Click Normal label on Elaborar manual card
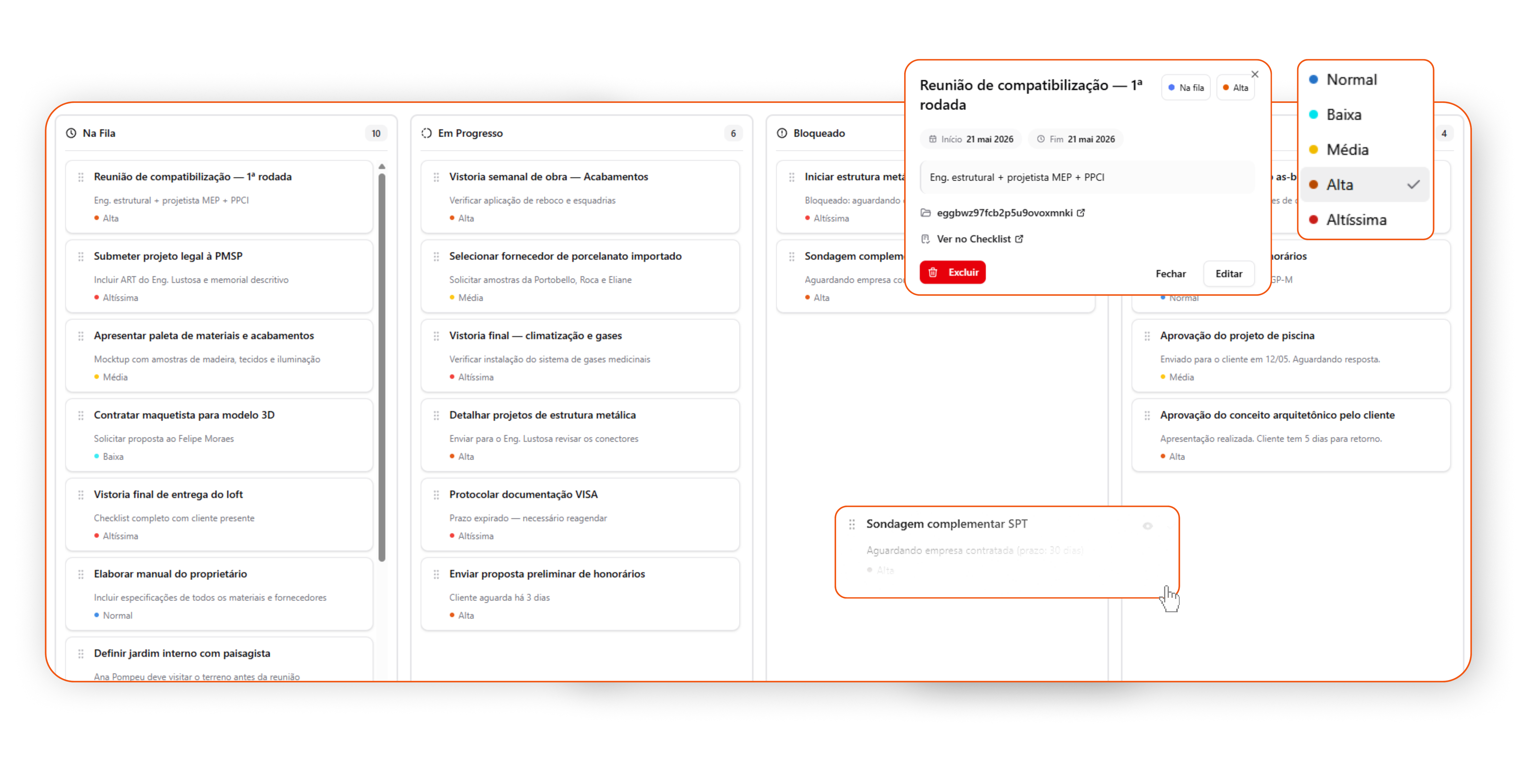This screenshot has height=784, width=1529. pos(117,615)
